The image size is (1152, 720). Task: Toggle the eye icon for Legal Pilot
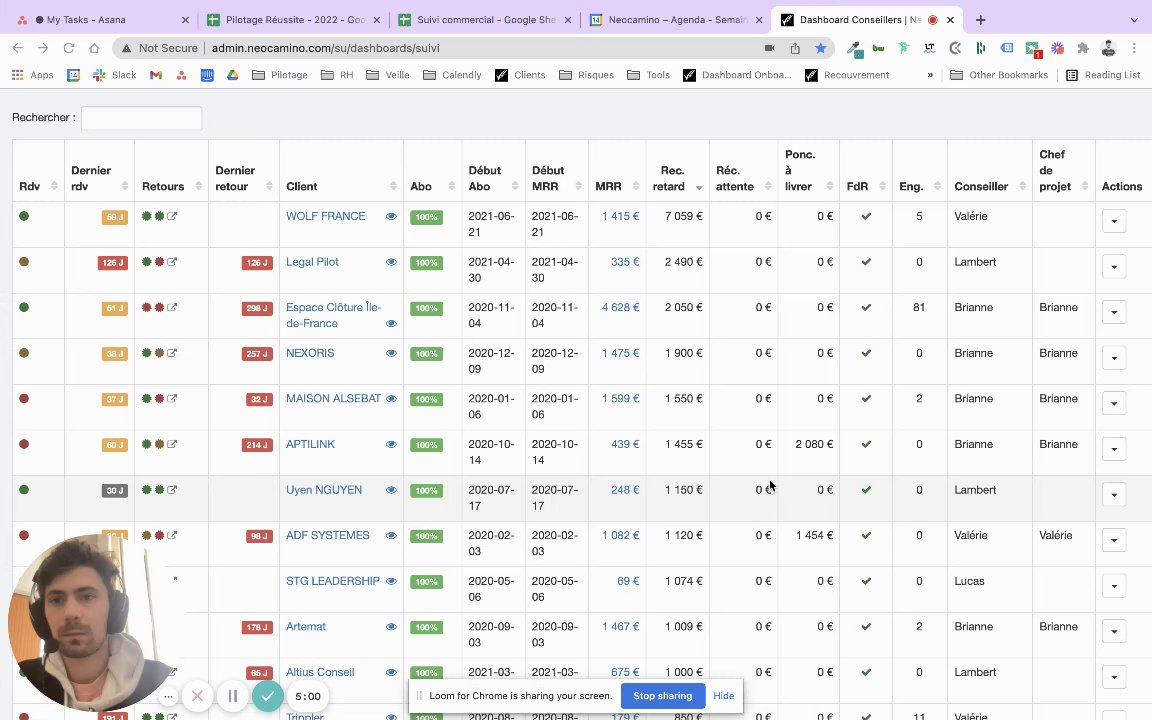pyautogui.click(x=391, y=262)
